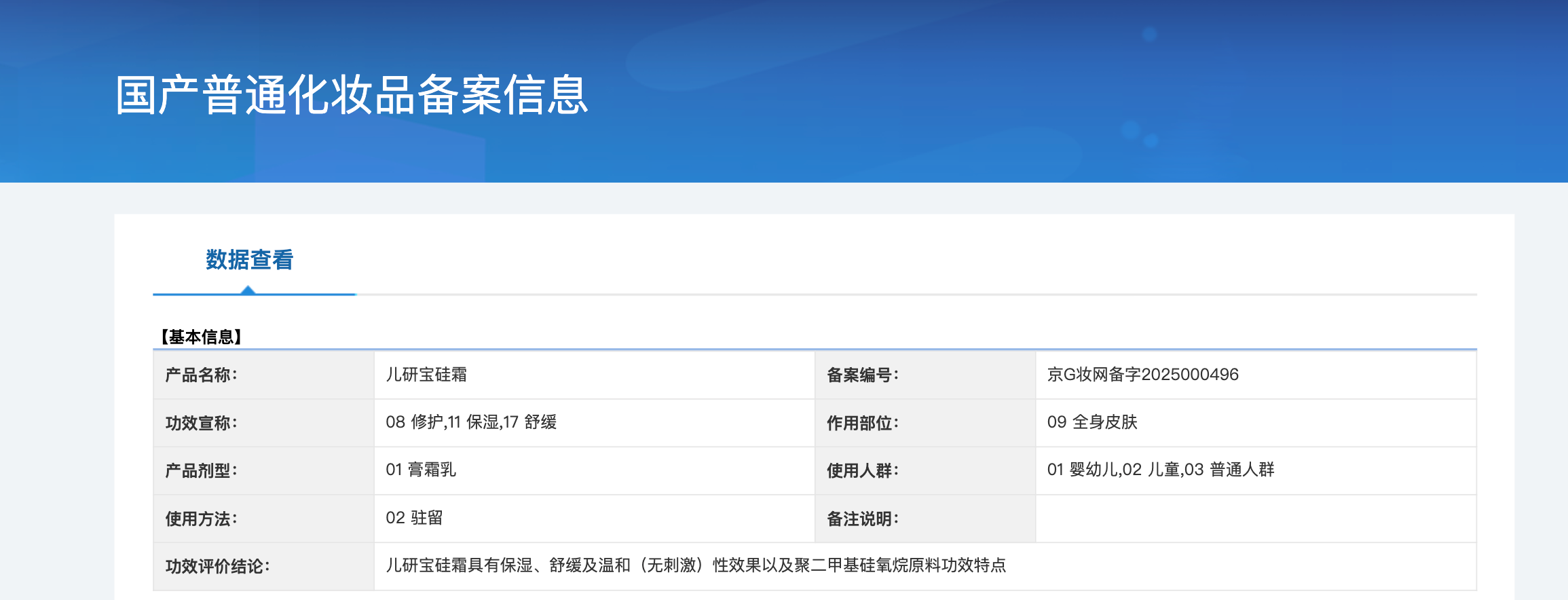Click the 【基本信息】 section heading
This screenshot has width=1568, height=600.
[201, 337]
